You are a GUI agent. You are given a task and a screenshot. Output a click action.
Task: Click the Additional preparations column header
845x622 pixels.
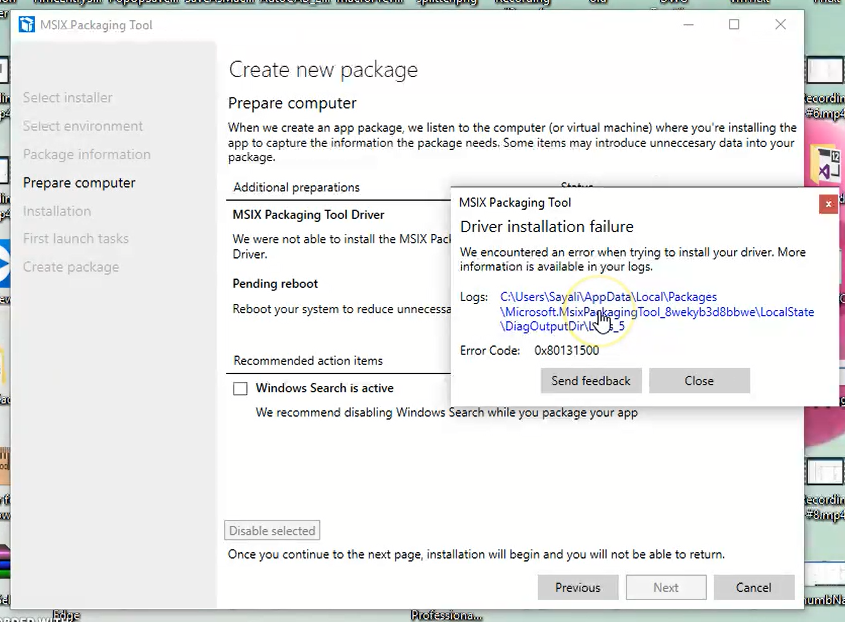click(x=296, y=187)
